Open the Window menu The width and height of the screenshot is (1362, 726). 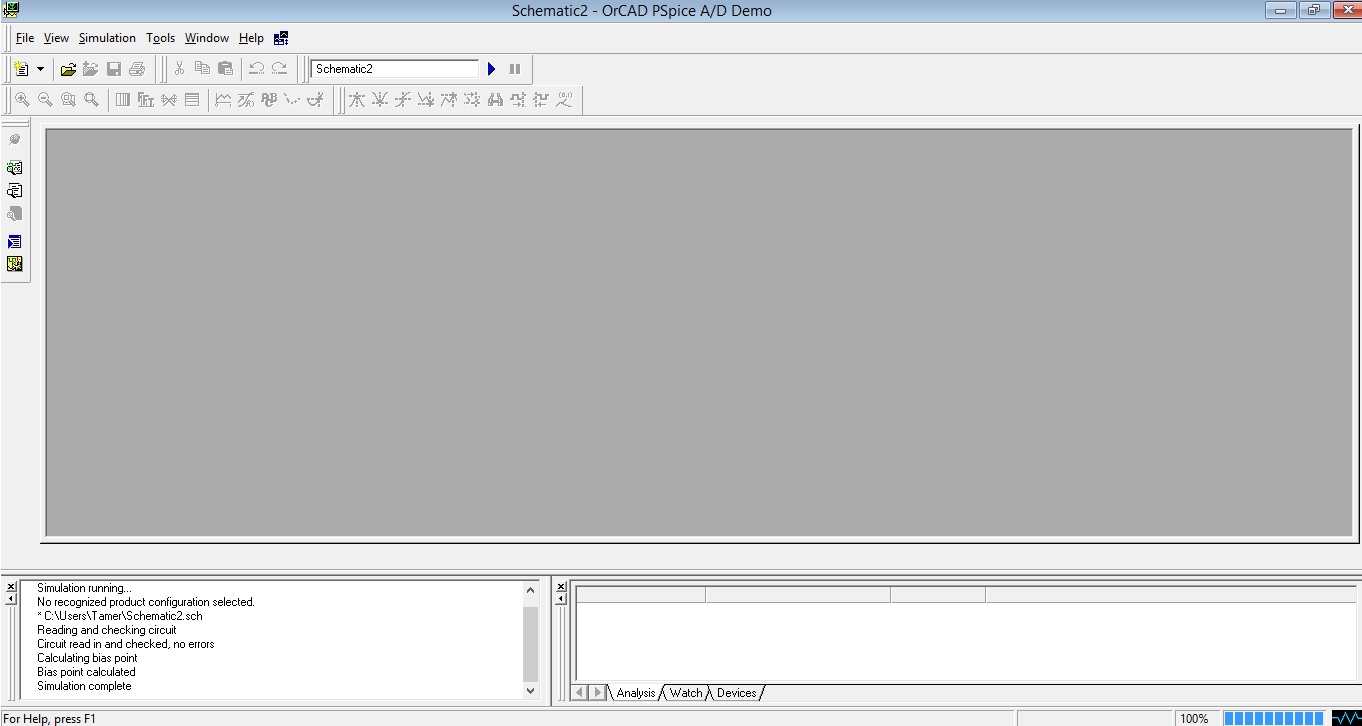tap(207, 38)
